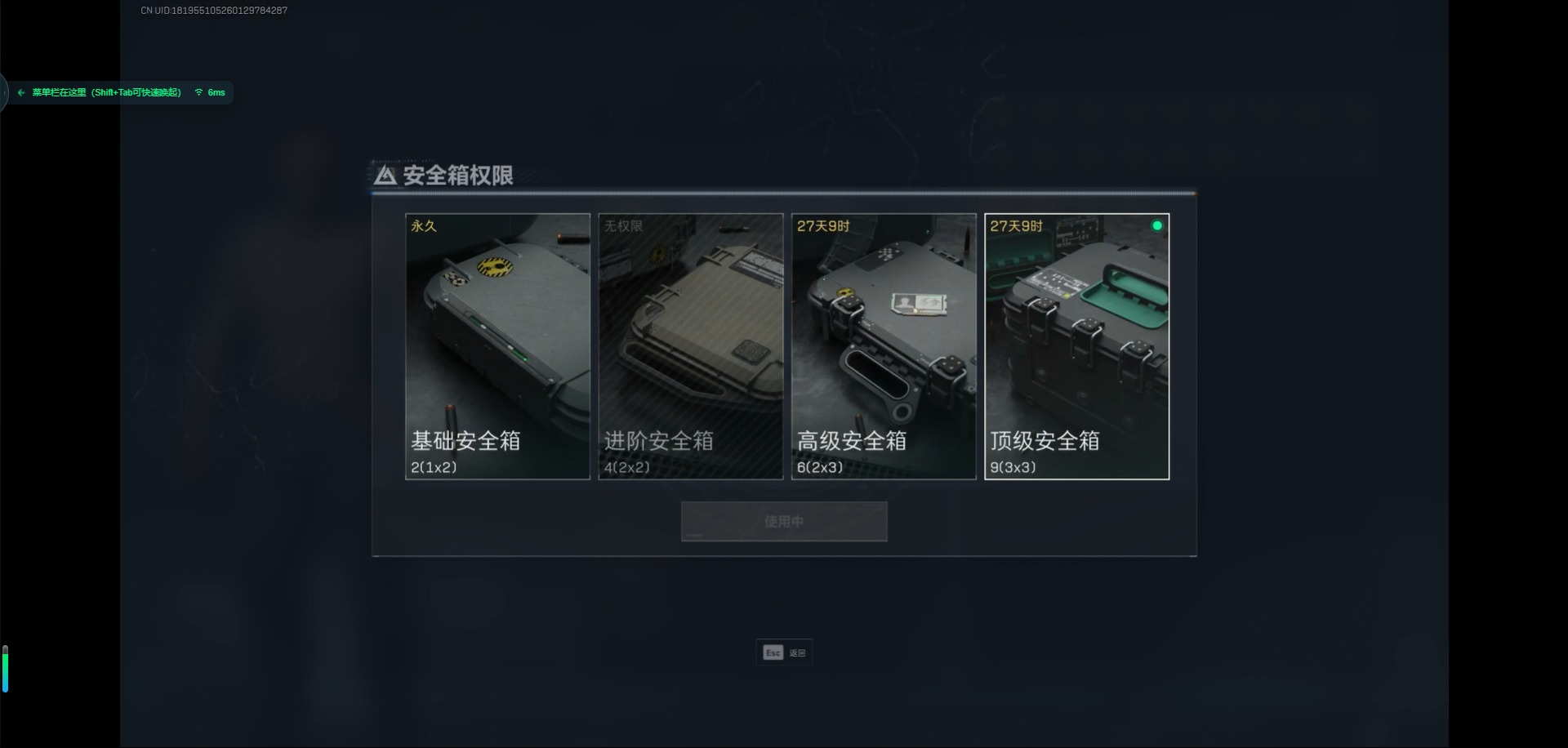This screenshot has height=748, width=1568.
Task: Click the 6ms latency indicator
Action: pyautogui.click(x=216, y=92)
